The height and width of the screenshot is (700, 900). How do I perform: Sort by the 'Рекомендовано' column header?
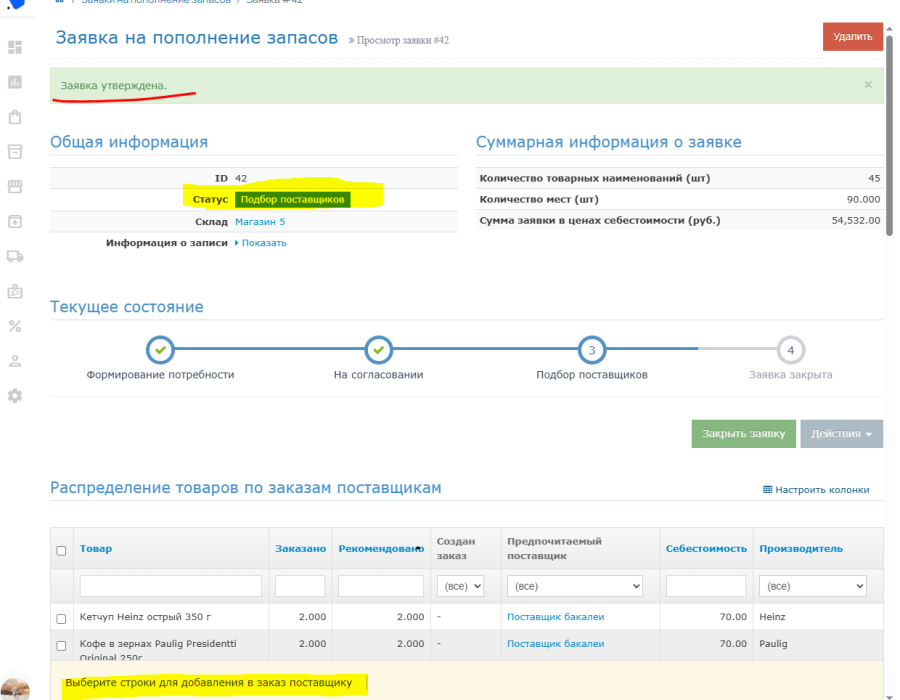[381, 549]
